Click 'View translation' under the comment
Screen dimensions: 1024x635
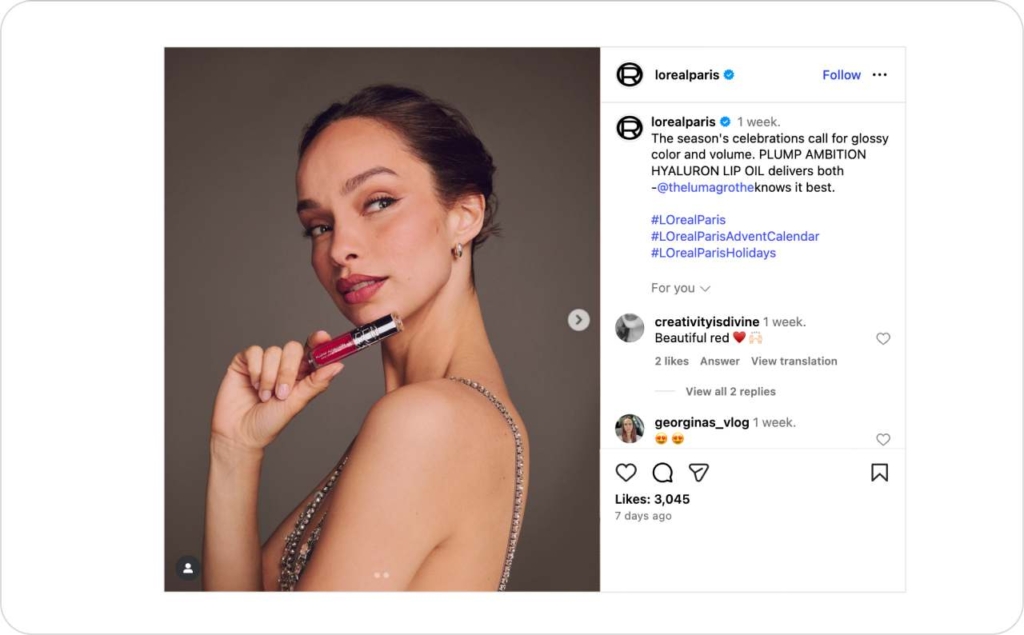pyautogui.click(x=795, y=361)
